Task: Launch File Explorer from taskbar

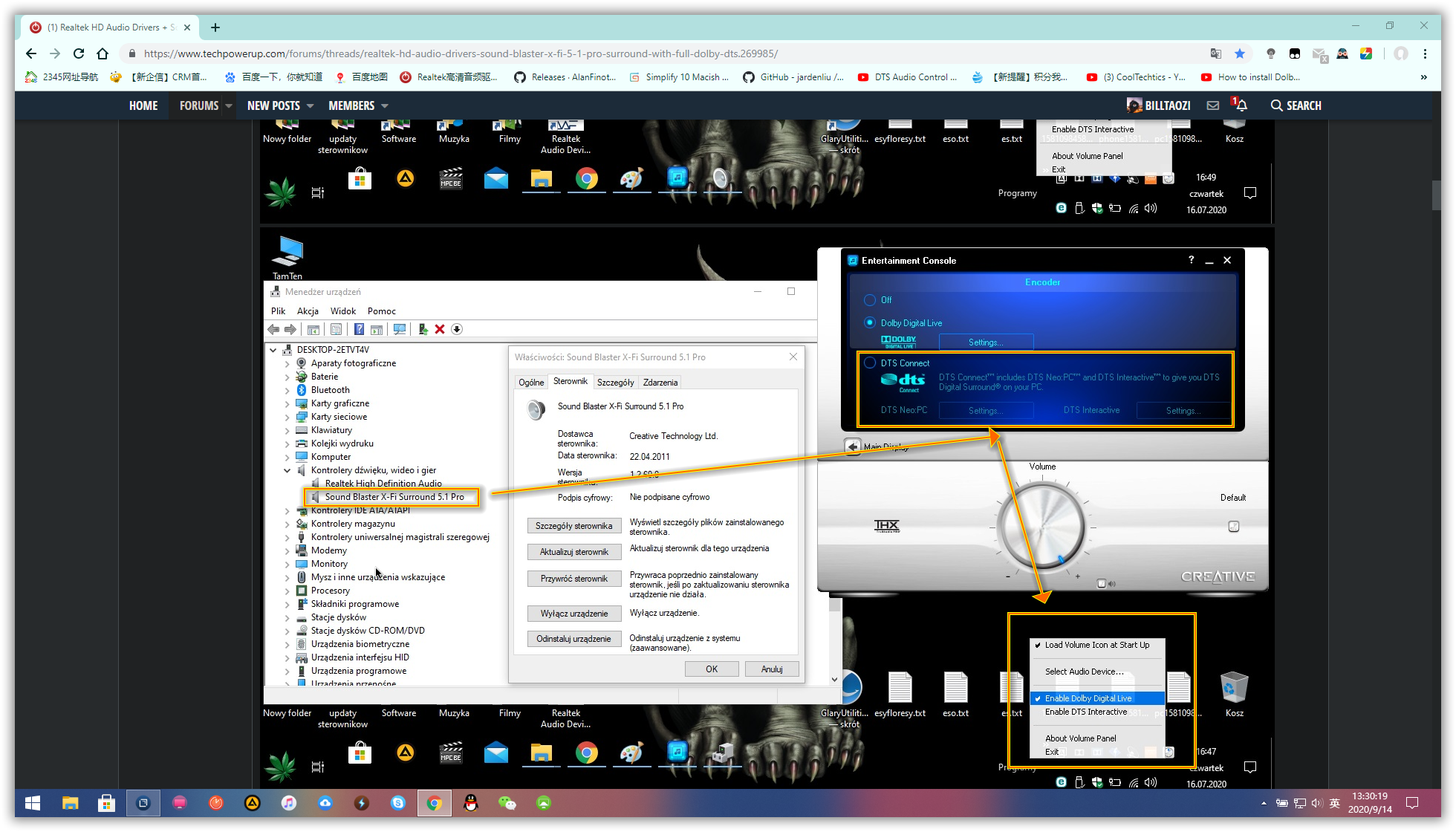Action: pos(70,803)
